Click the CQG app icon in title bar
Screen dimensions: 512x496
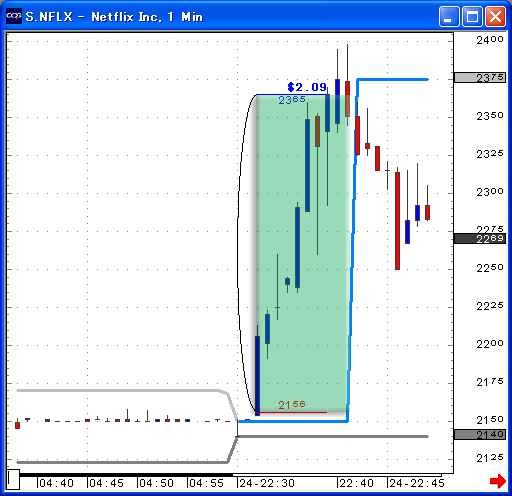coord(14,16)
